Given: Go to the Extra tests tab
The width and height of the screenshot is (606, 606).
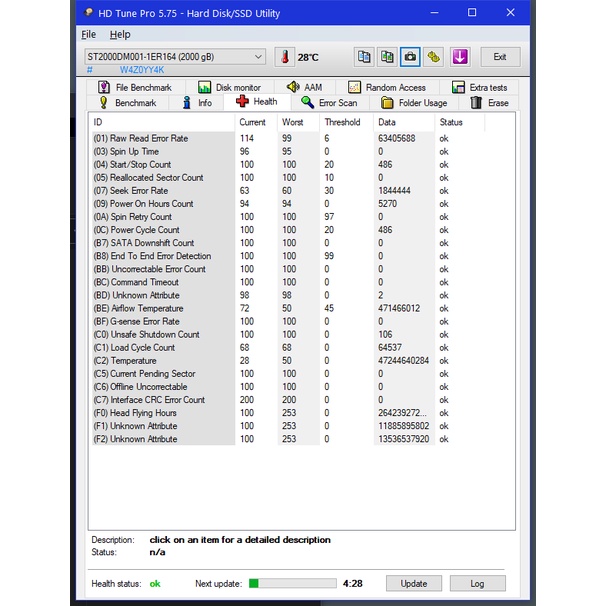Looking at the screenshot, I should tap(479, 88).
